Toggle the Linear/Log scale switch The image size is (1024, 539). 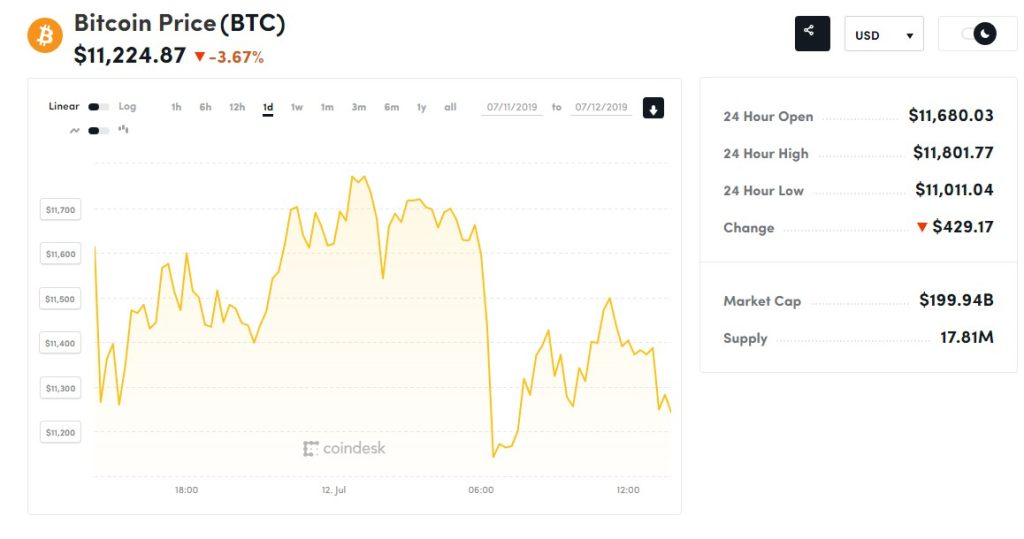[98, 107]
